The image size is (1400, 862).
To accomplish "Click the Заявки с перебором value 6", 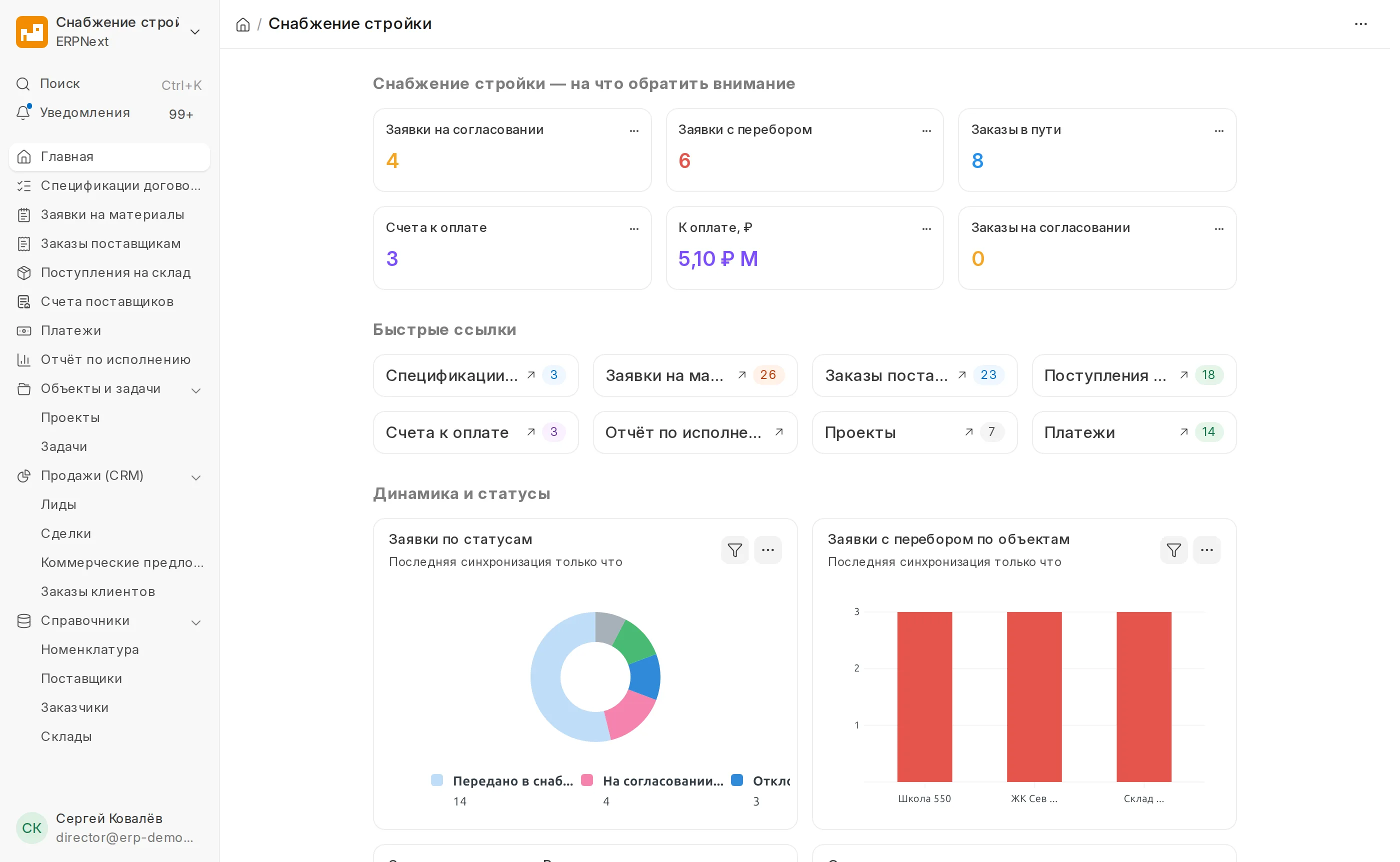I will click(689, 162).
